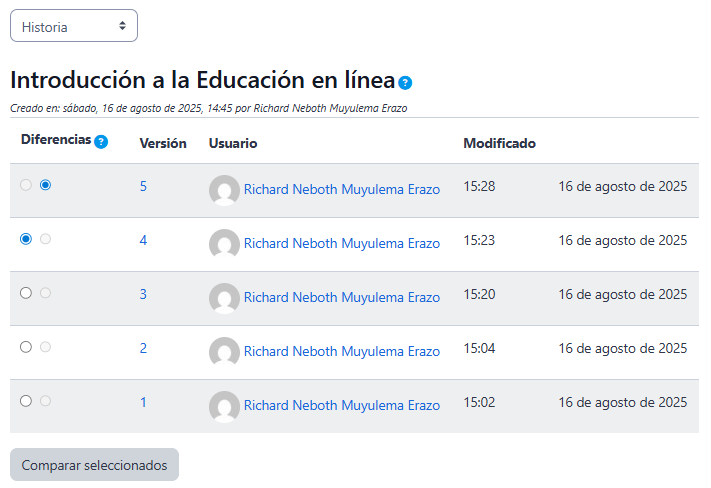The height and width of the screenshot is (488, 711).
Task: Click user avatar in version 5 row
Action: point(224,190)
